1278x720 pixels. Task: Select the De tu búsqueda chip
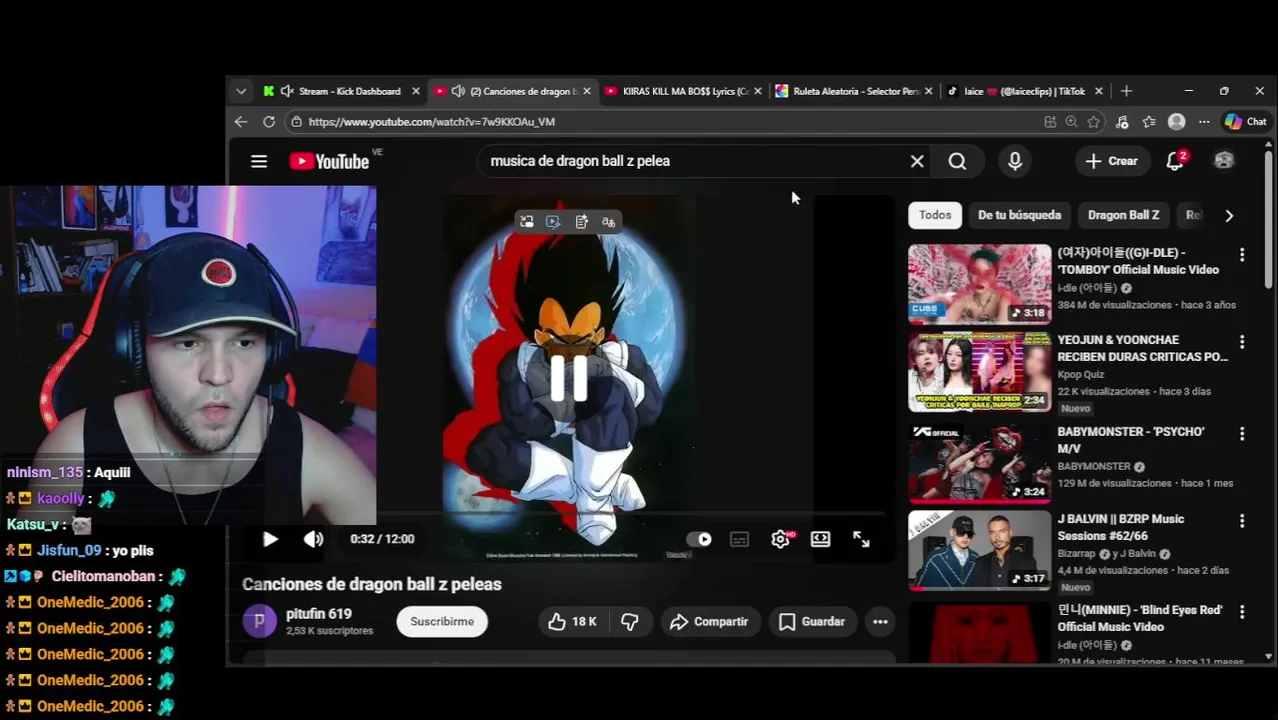[x=1019, y=215]
